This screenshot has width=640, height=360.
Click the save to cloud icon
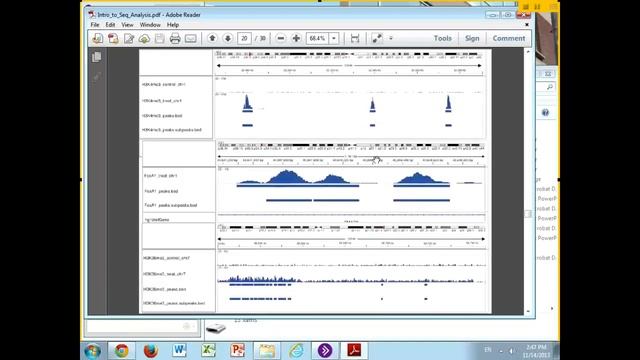point(144,38)
